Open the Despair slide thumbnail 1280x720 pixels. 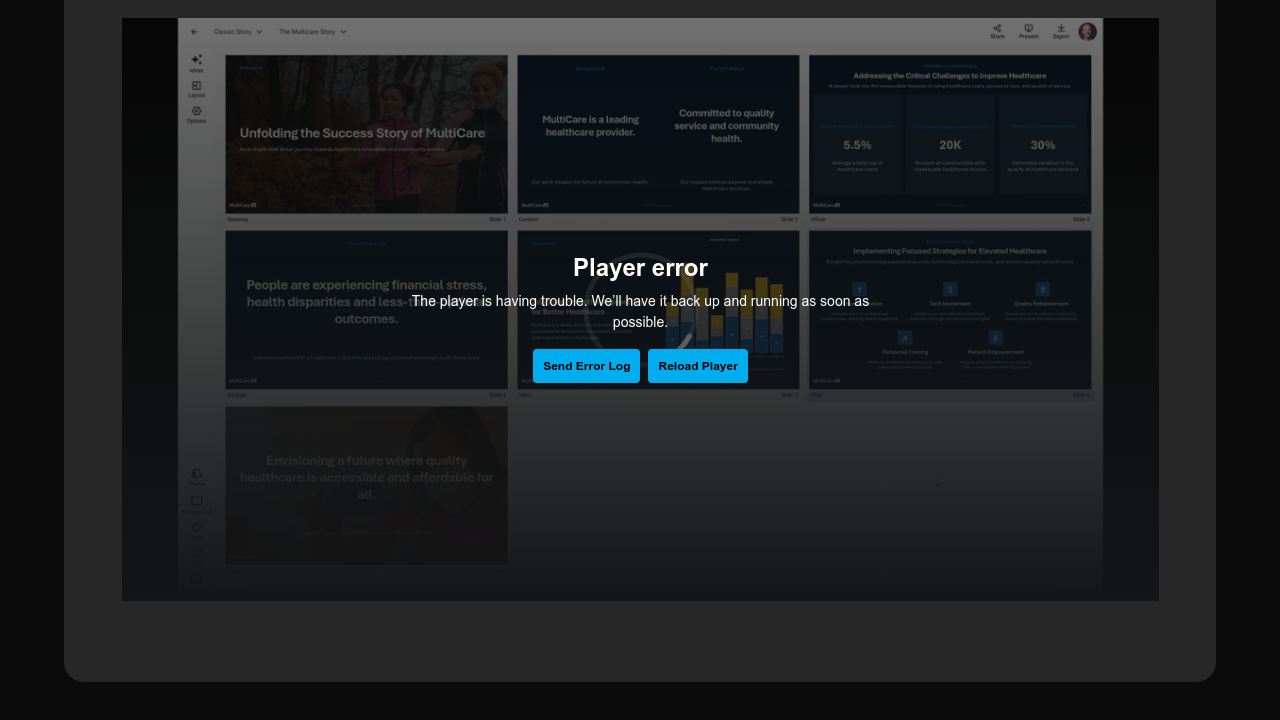pos(366,310)
